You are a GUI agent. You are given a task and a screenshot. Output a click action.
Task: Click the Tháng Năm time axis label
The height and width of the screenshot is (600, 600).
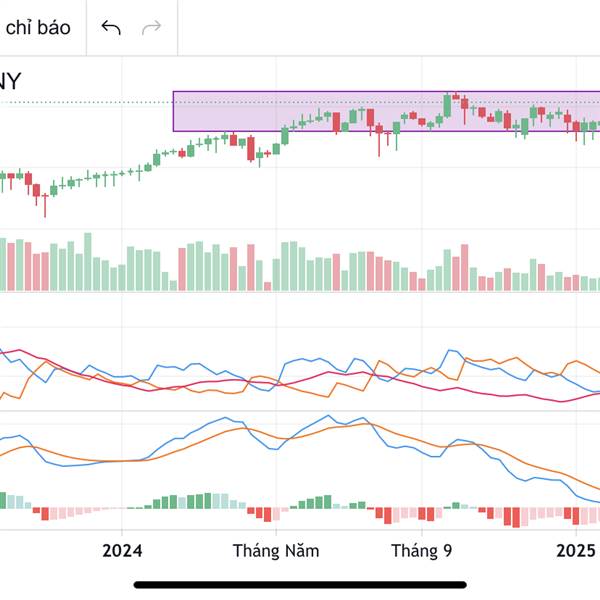[x=276, y=551]
